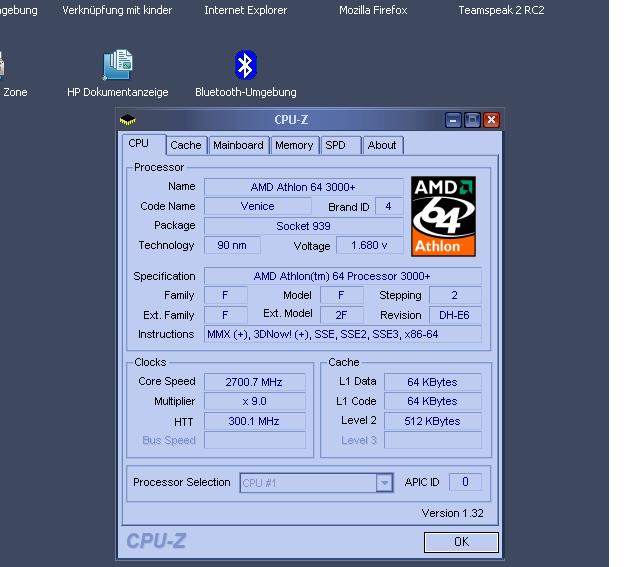Click the Ext. Model value 2F
The height and width of the screenshot is (567, 640).
(x=342, y=315)
